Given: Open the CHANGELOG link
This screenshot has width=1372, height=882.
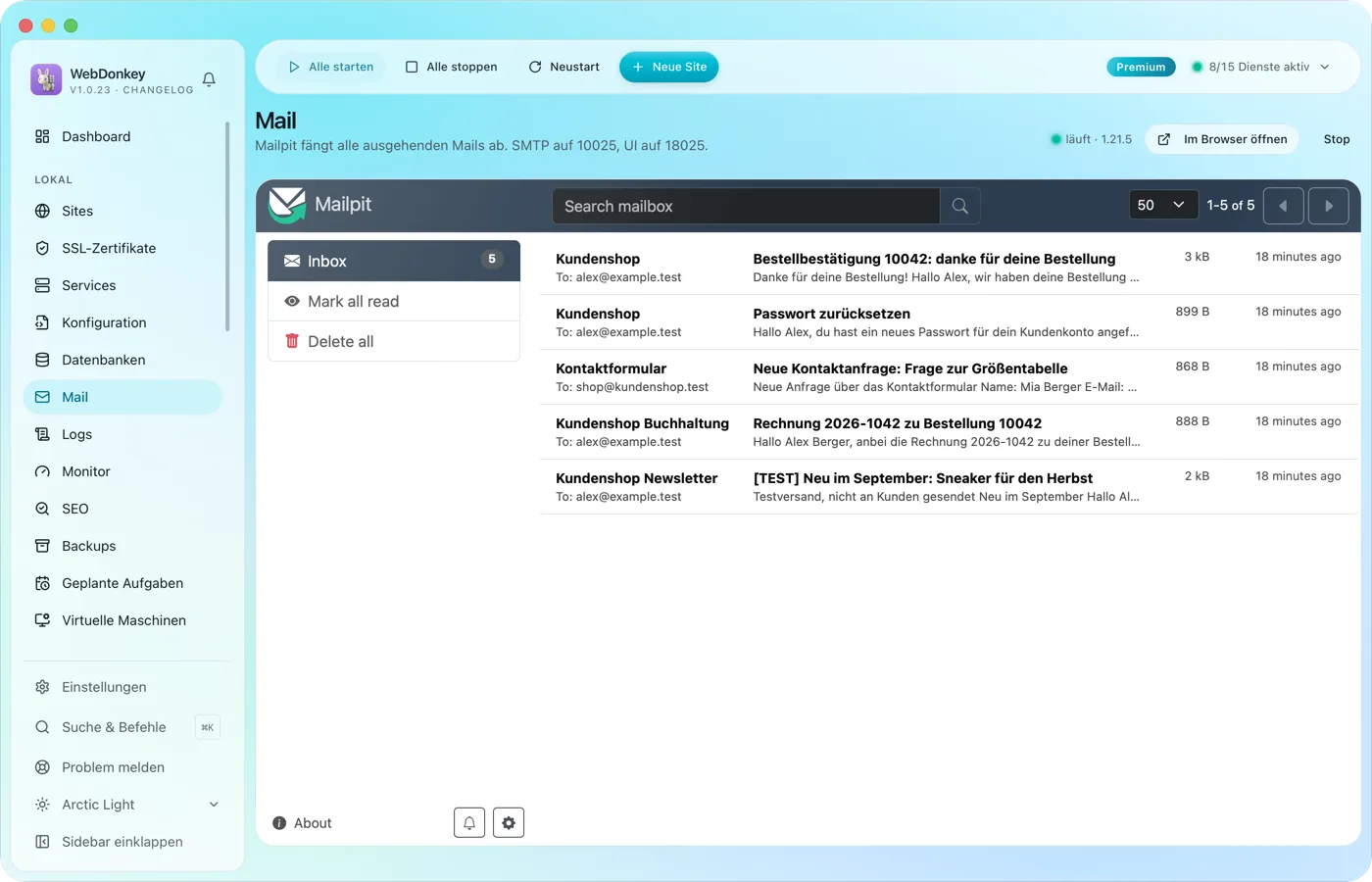Looking at the screenshot, I should click(x=158, y=90).
